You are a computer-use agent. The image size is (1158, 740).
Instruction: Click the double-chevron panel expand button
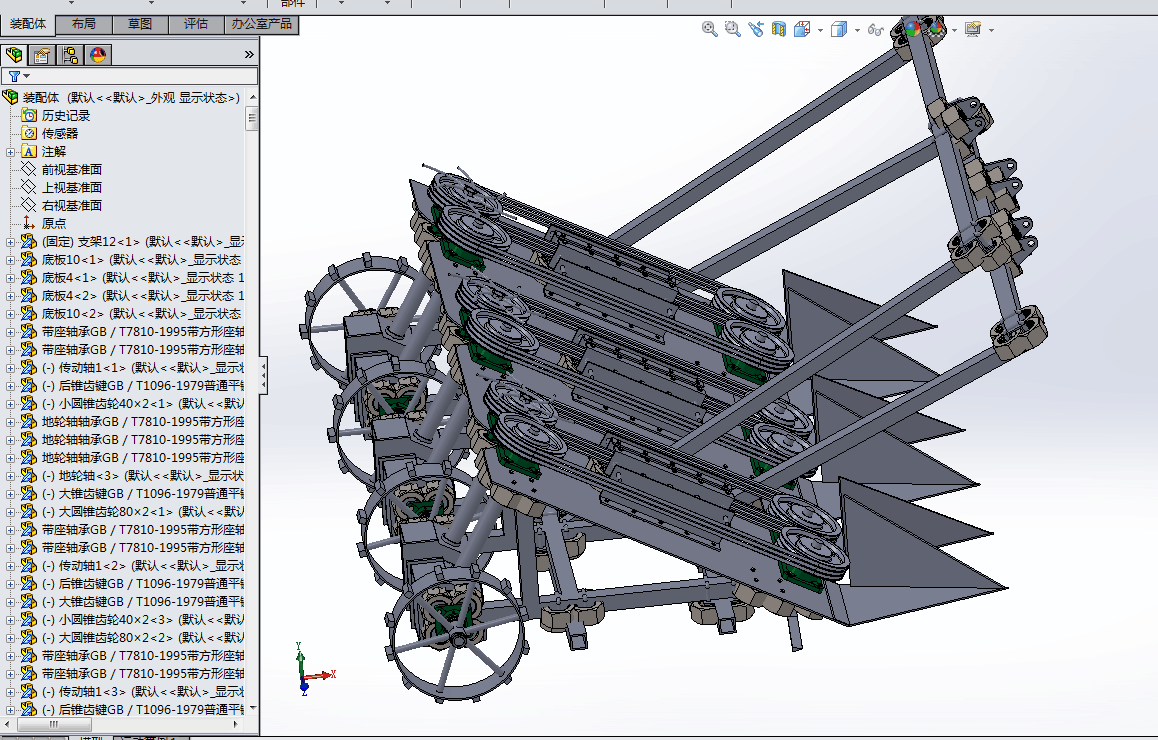click(249, 55)
